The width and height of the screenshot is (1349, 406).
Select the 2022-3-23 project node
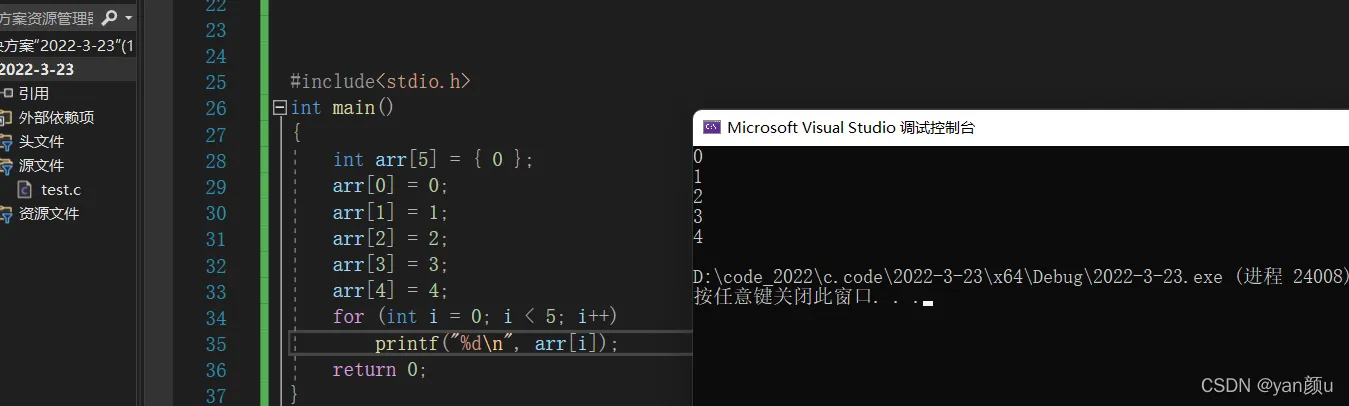[x=37, y=69]
